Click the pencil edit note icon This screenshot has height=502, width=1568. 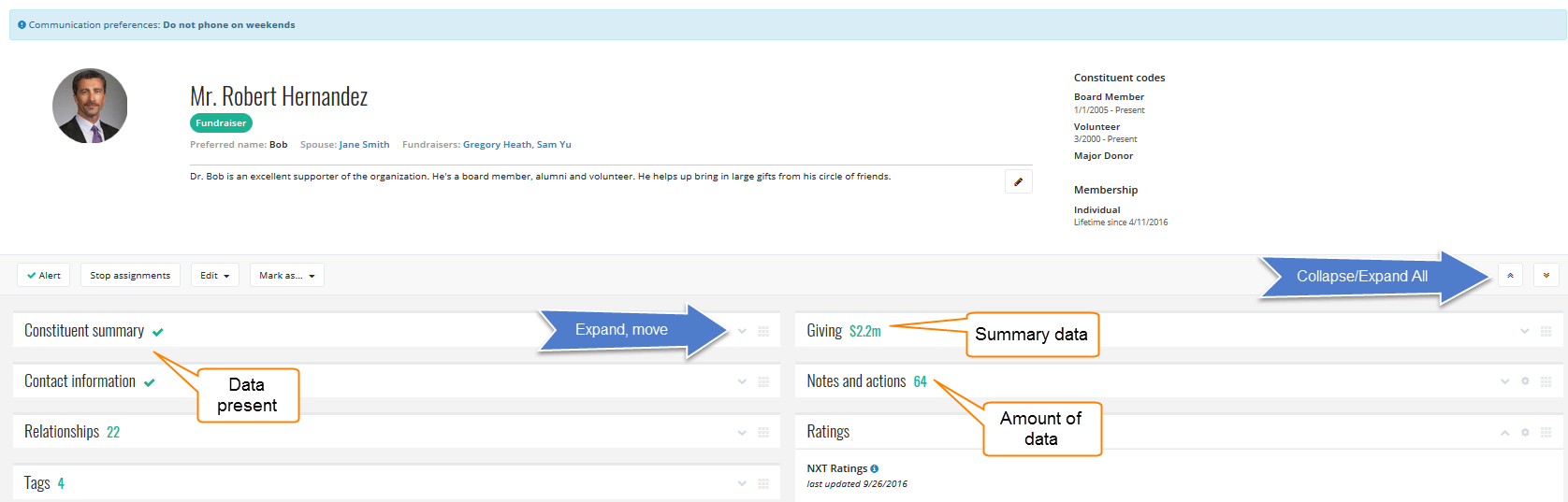(x=1018, y=181)
